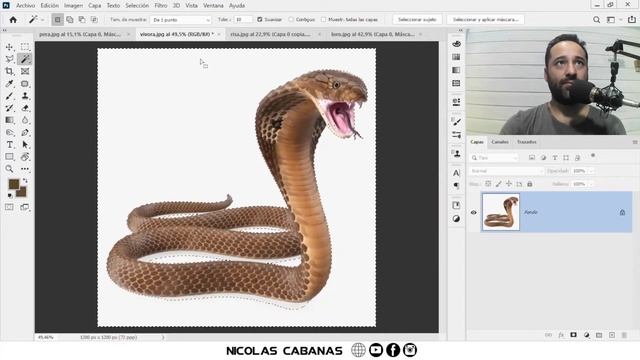Image resolution: width=640 pixels, height=360 pixels.
Task: Select the Rectangle shape tool
Action: 9,157
